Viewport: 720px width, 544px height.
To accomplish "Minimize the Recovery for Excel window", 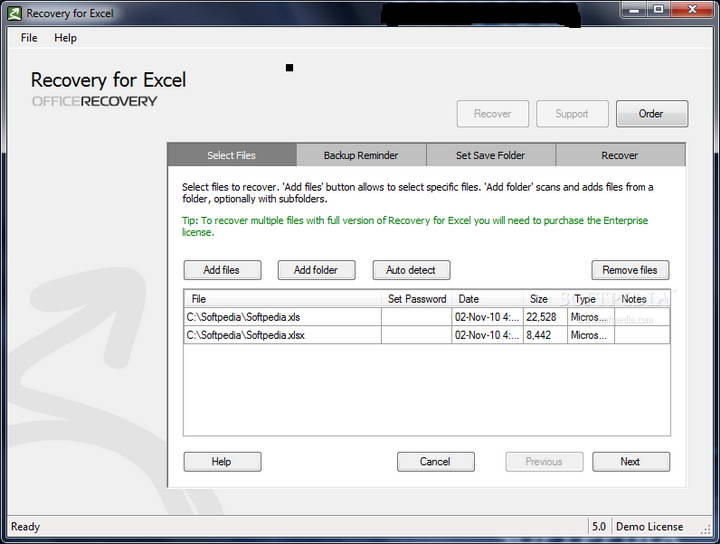I will tap(634, 10).
